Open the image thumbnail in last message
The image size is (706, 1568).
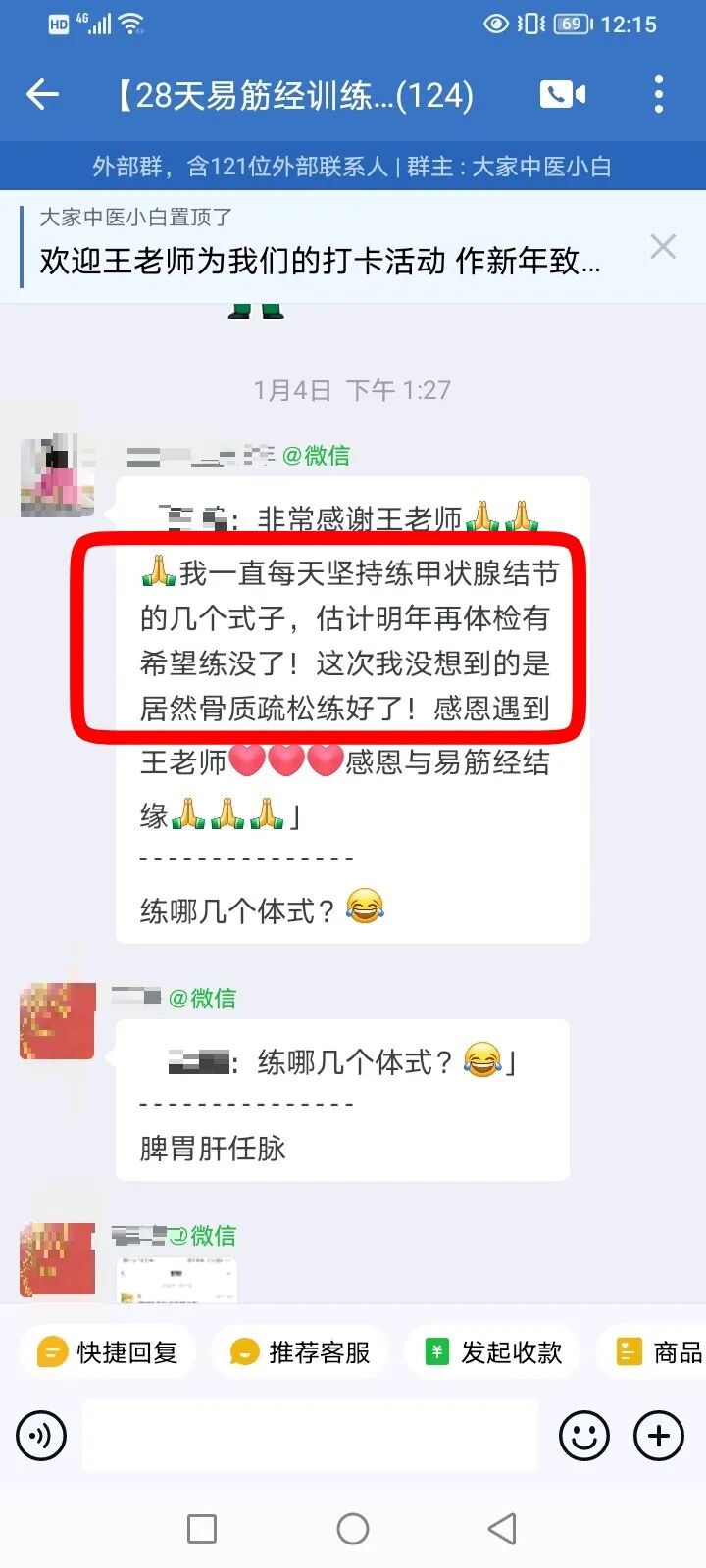point(177,1281)
